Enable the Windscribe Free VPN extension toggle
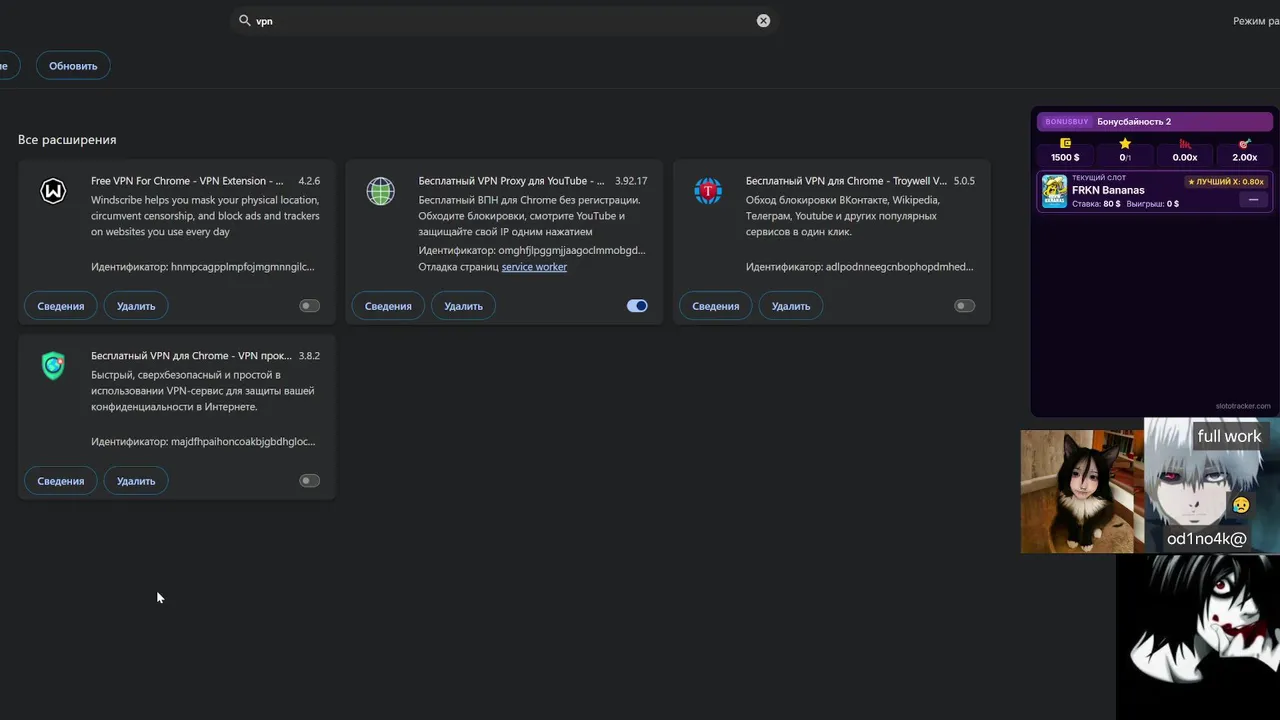This screenshot has width=1280, height=720. coord(310,306)
